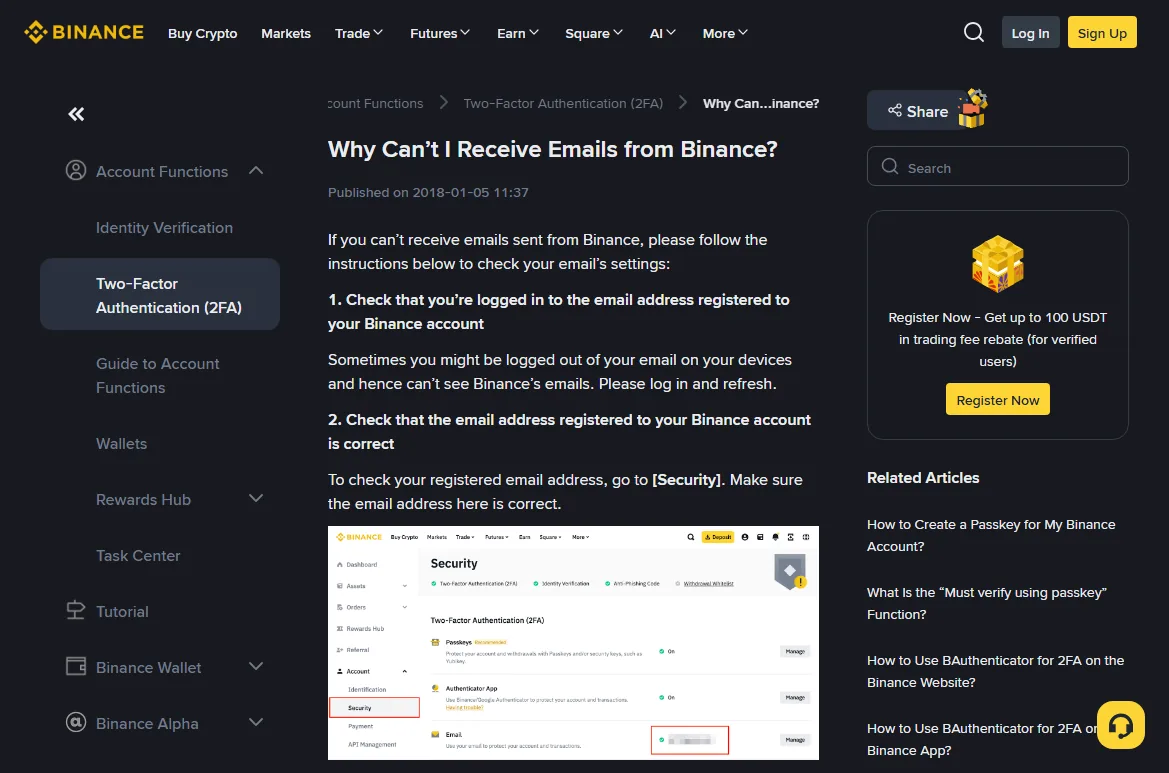Open Rewards Hub sidebar item
1169x773 pixels.
coord(143,499)
